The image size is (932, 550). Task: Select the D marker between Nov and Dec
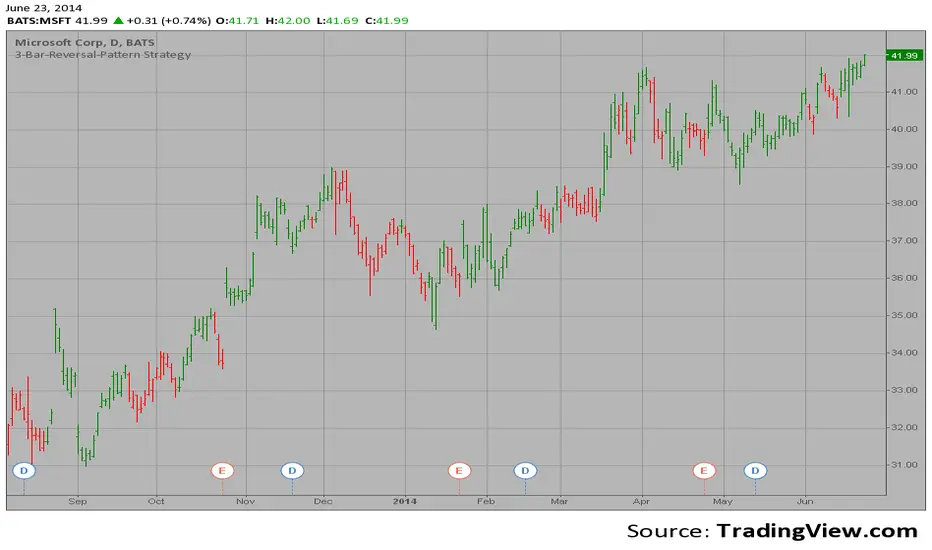[292, 471]
